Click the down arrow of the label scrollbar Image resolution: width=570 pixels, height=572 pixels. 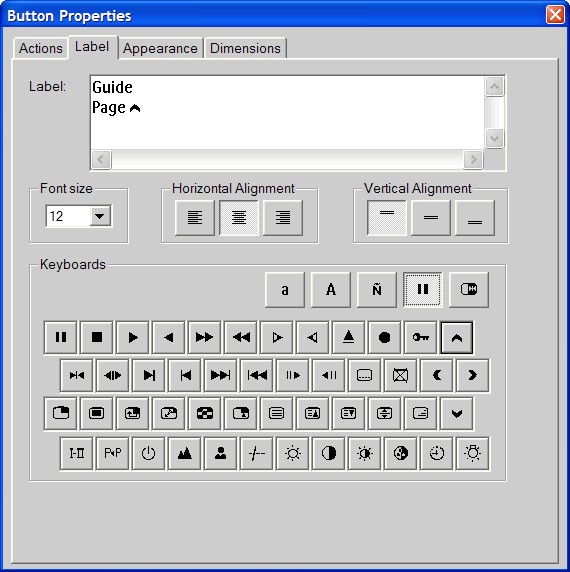(x=495, y=139)
